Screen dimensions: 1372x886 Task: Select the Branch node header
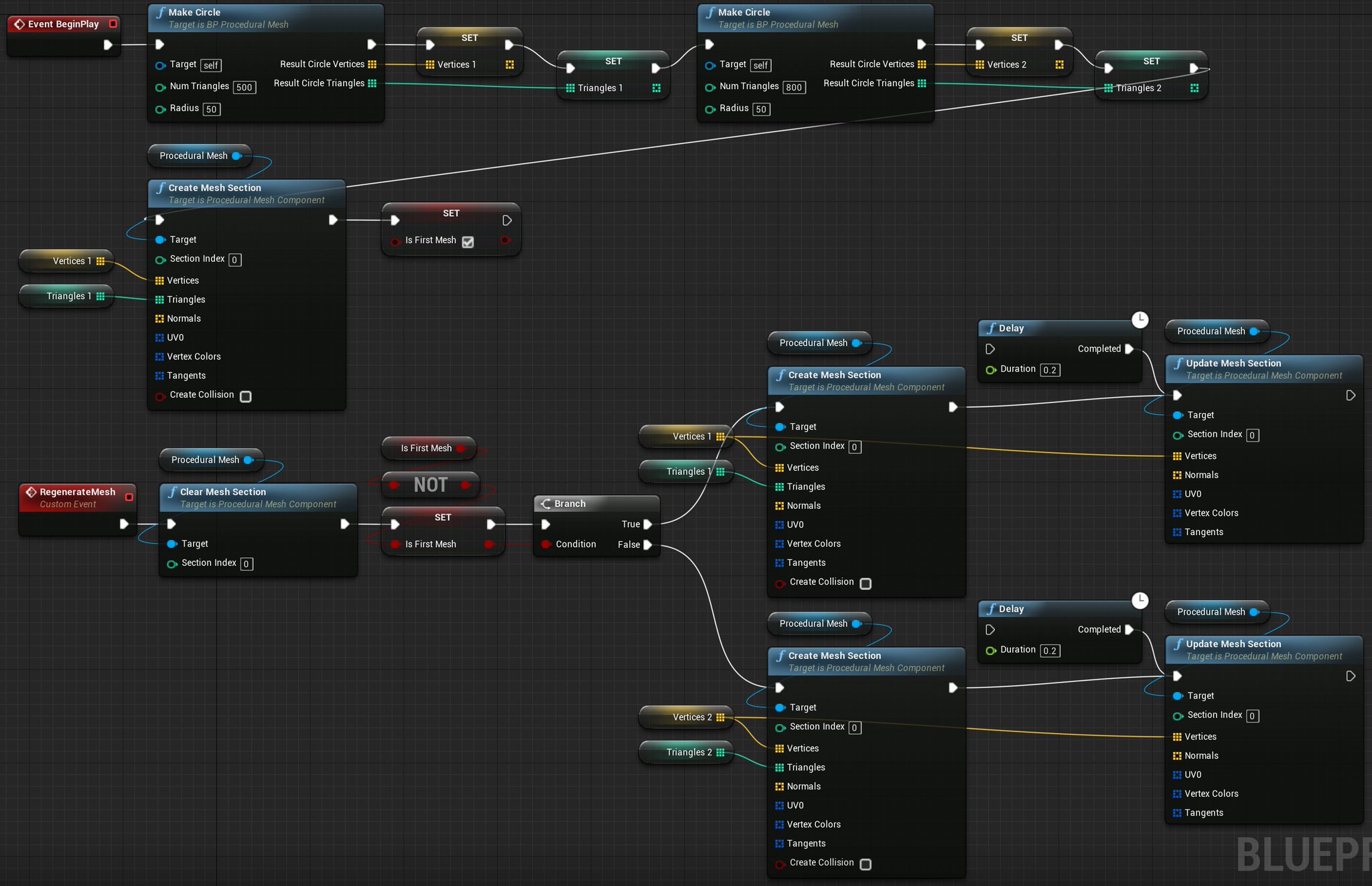(x=570, y=504)
